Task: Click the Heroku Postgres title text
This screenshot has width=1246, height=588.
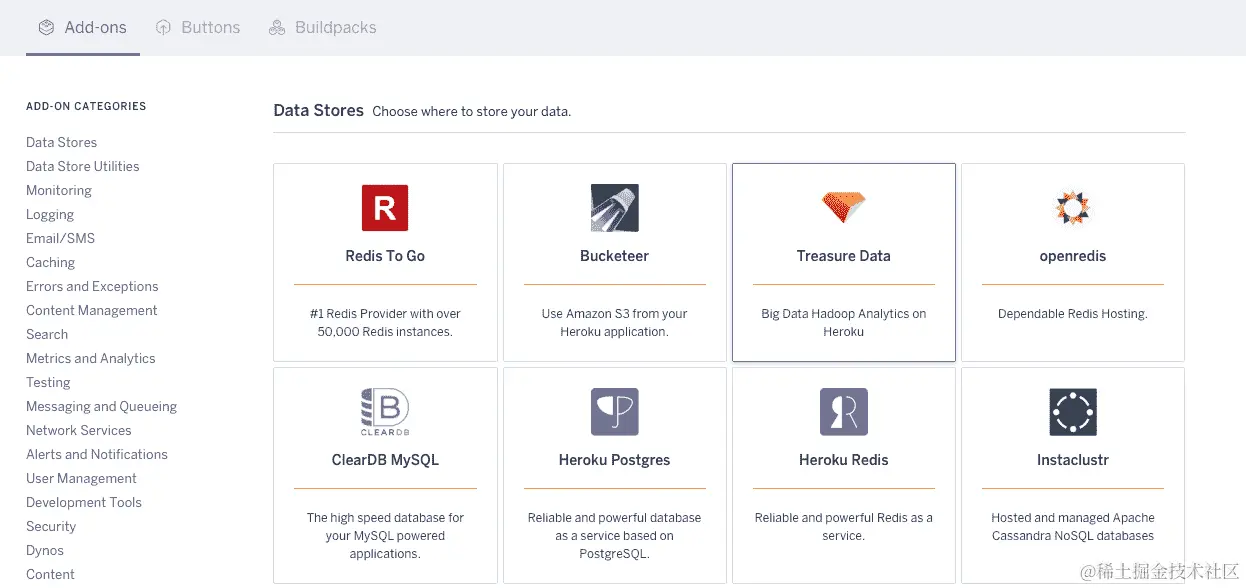Action: coord(614,460)
